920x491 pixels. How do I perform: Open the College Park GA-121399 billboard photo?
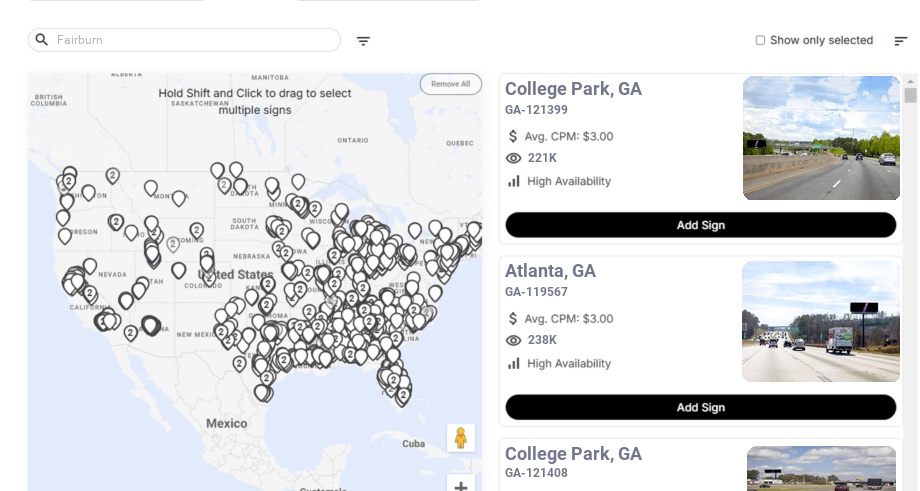point(821,138)
